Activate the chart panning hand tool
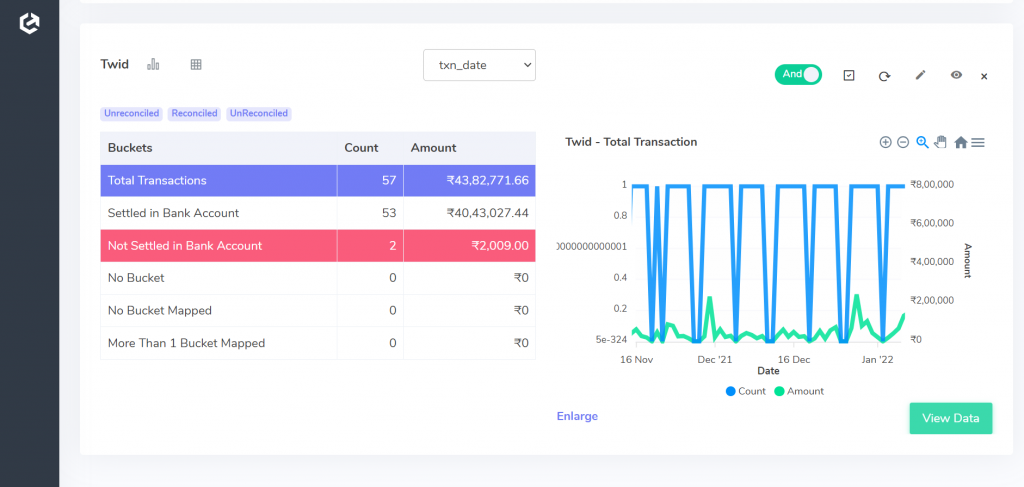 (940, 142)
